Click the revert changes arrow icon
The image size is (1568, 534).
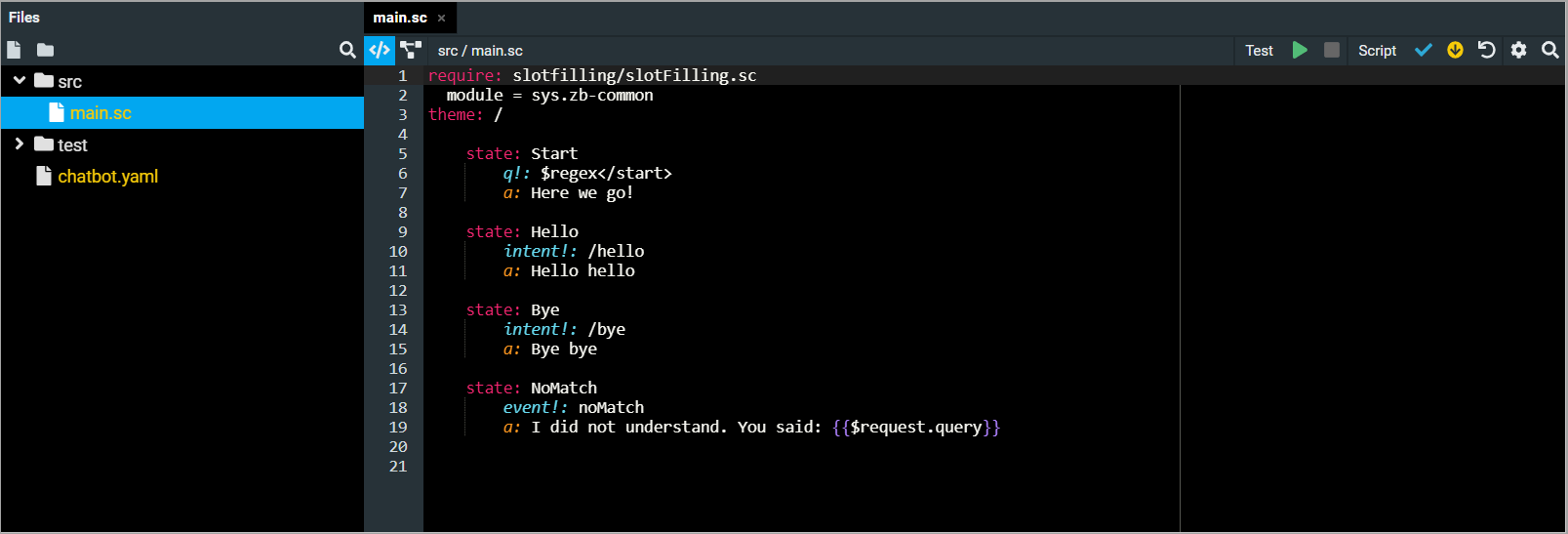pos(1487,50)
